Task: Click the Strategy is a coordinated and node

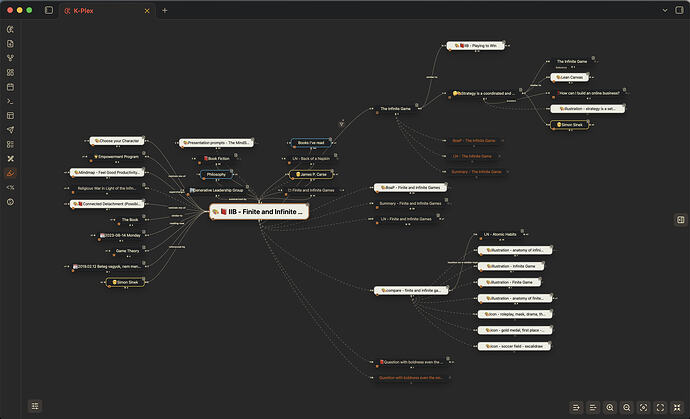Action: [484, 93]
